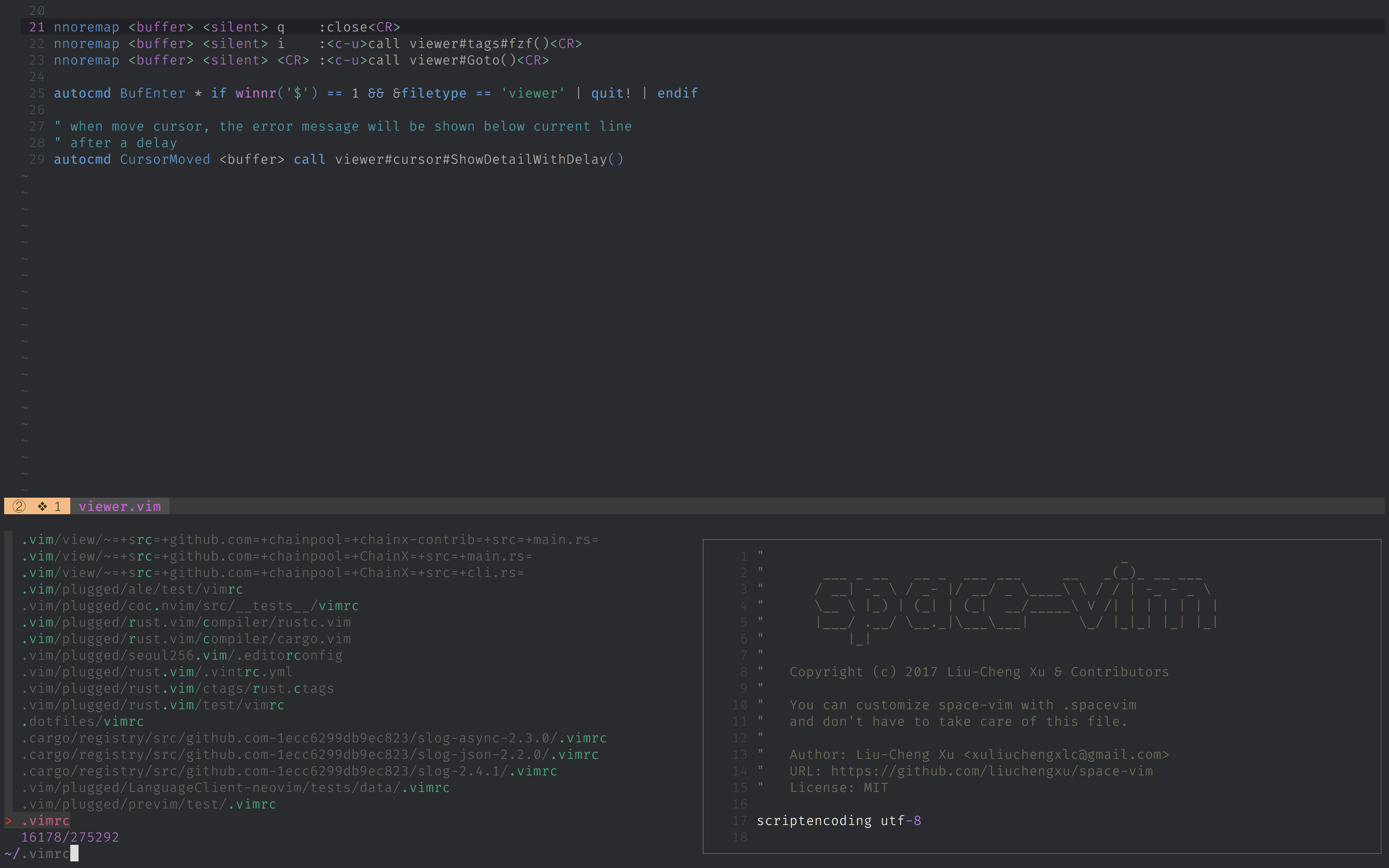The image size is (1389, 868).
Task: Click the cursor block in the fzf prompt
Action: tap(74, 854)
